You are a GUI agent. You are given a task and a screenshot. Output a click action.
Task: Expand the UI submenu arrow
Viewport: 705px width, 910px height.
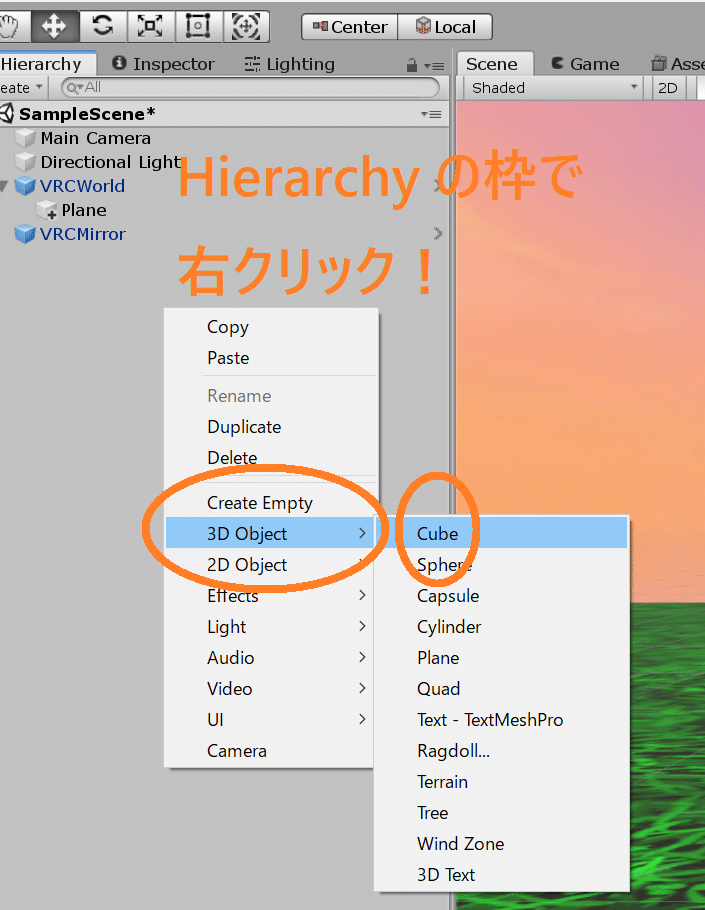pyautogui.click(x=362, y=719)
